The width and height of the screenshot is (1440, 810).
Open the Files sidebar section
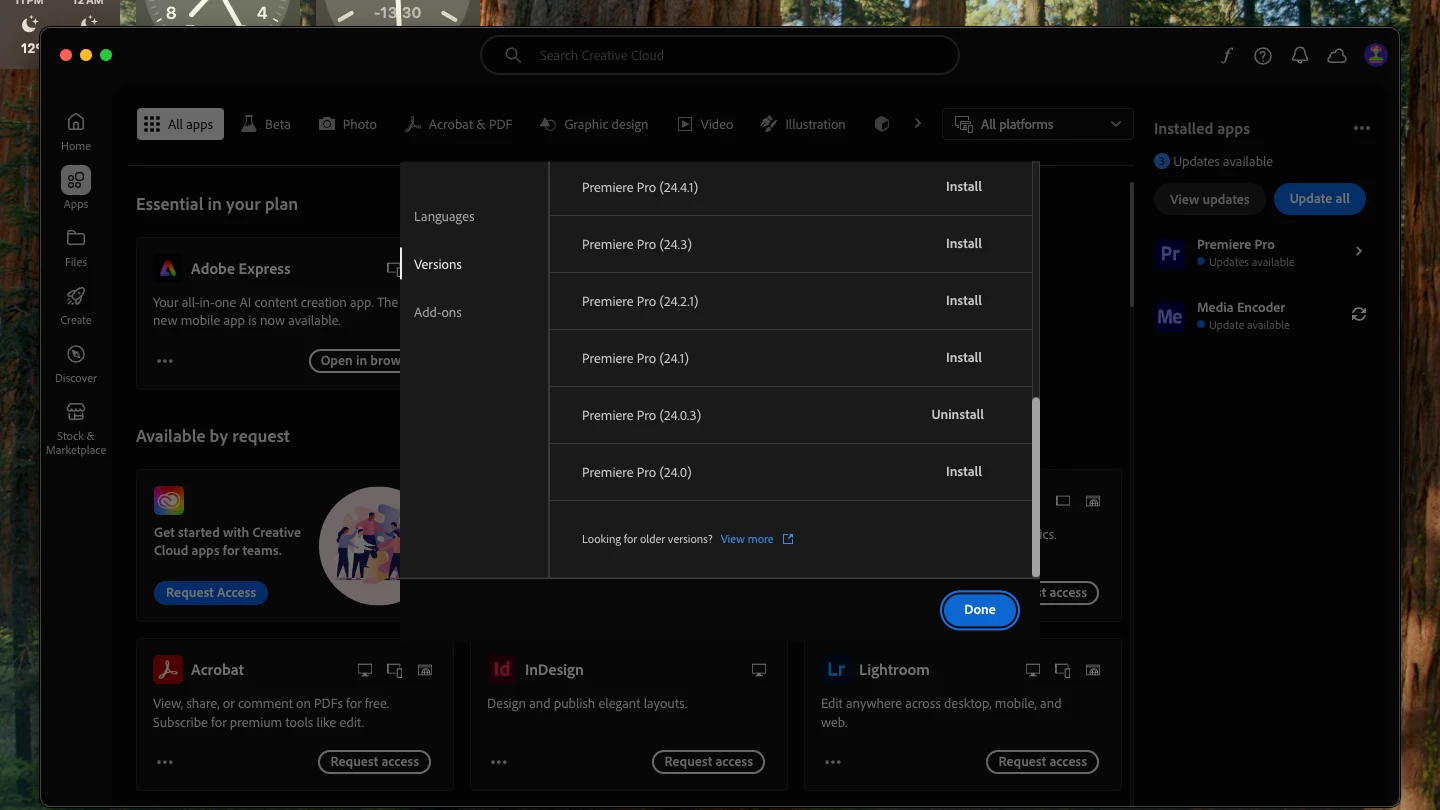(75, 247)
